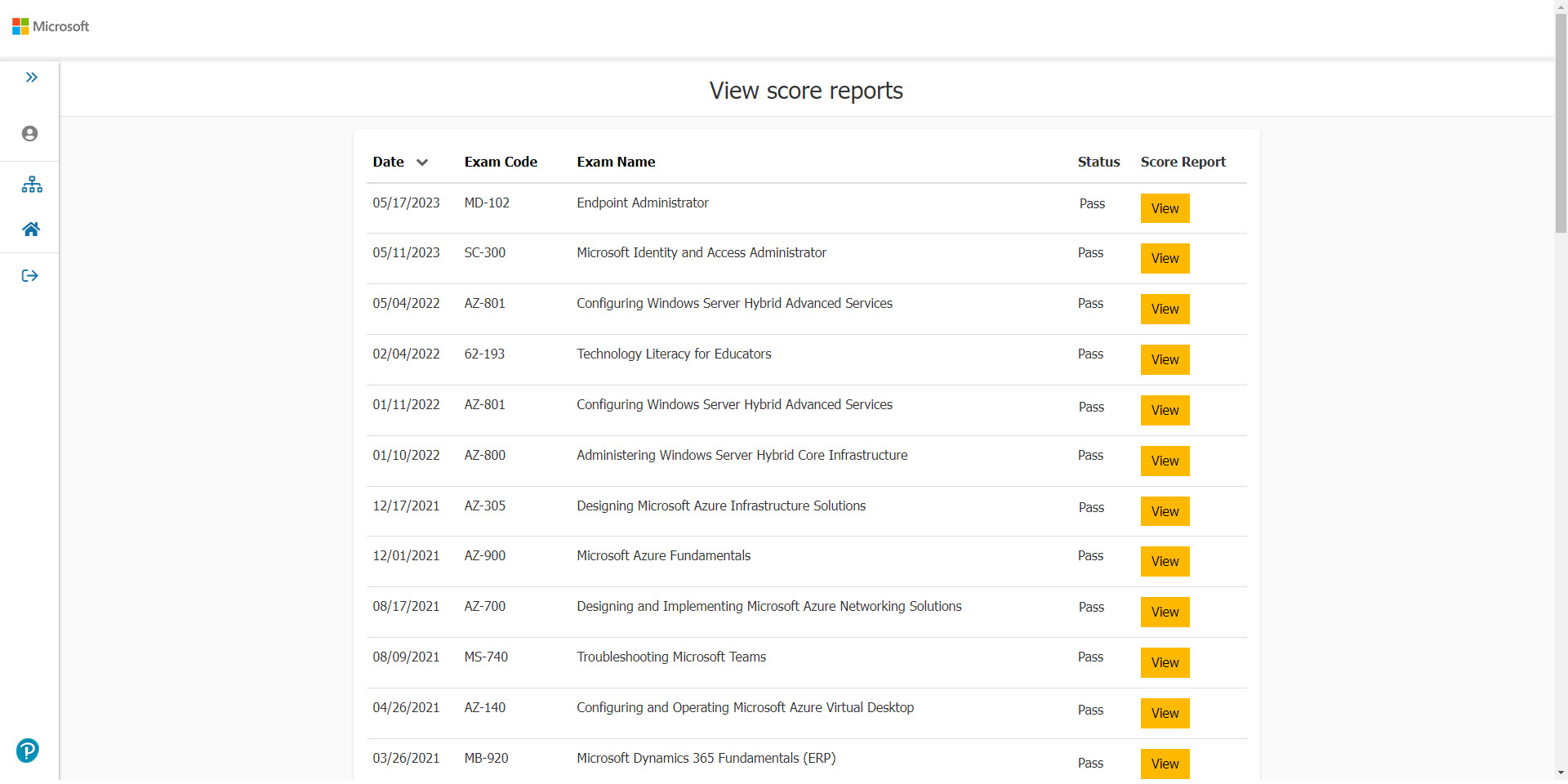Image resolution: width=1568 pixels, height=784 pixels.
Task: Click the Troubleshooting Microsoft Teams exam name
Action: [x=670, y=657]
